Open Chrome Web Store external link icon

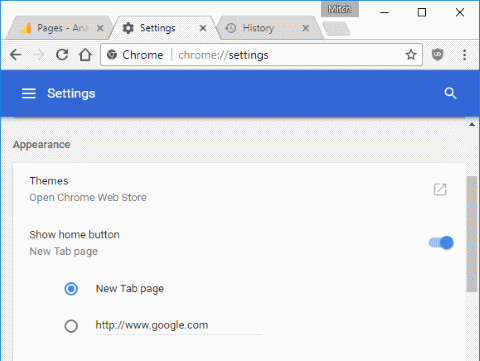440,189
